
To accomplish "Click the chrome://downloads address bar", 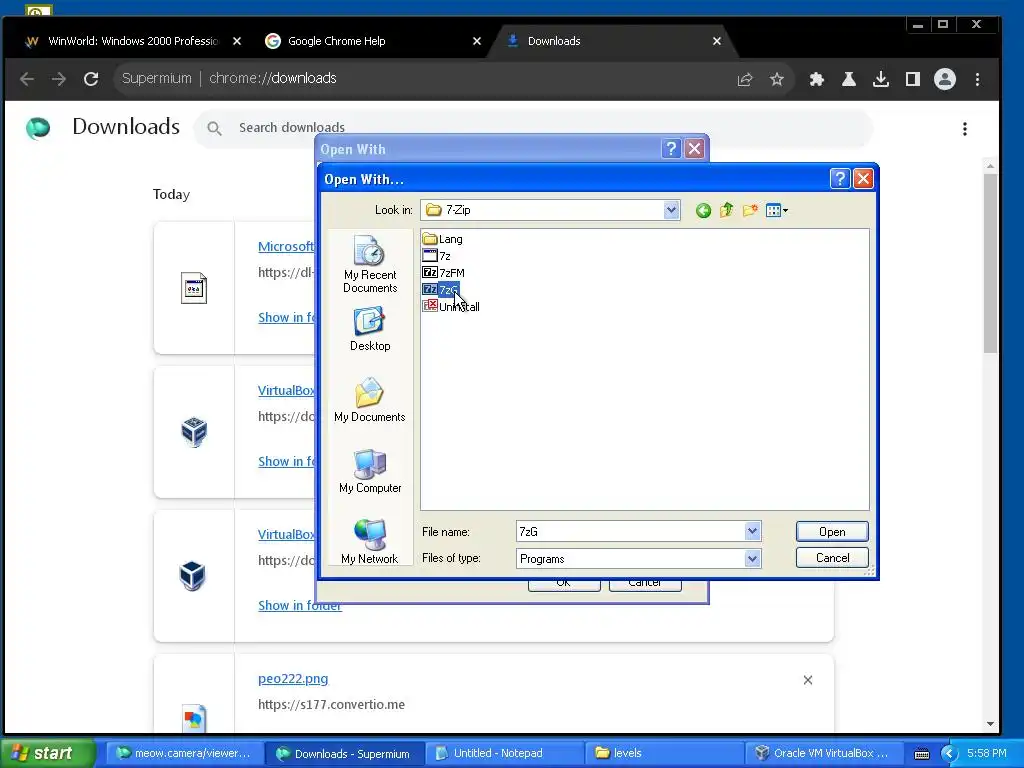I will tap(424, 78).
